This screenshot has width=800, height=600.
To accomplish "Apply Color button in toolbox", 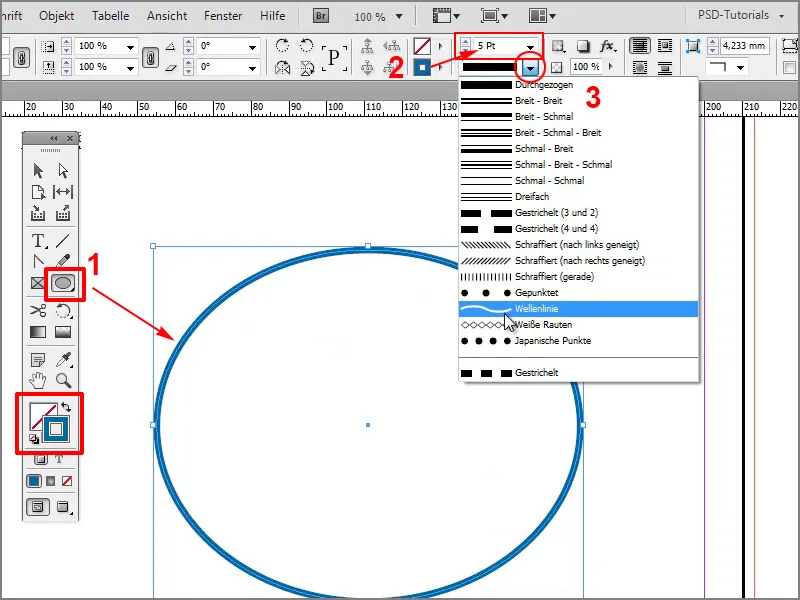I will click(x=34, y=481).
